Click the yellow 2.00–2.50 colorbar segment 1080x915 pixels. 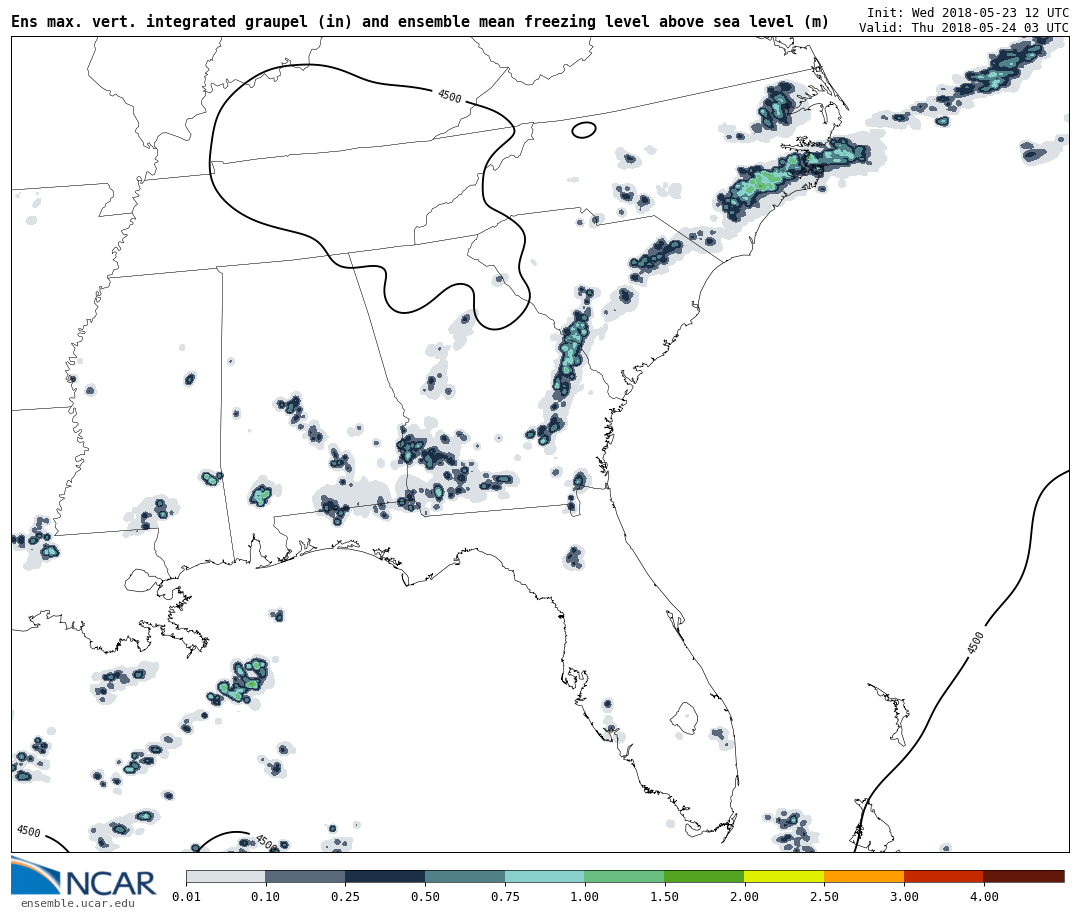tap(783, 876)
